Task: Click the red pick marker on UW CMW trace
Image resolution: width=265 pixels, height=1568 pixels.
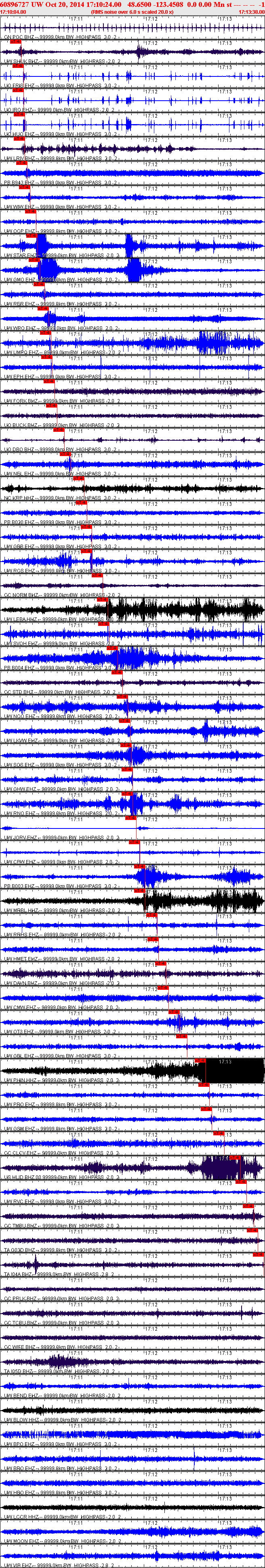Action: pyautogui.click(x=174, y=1012)
